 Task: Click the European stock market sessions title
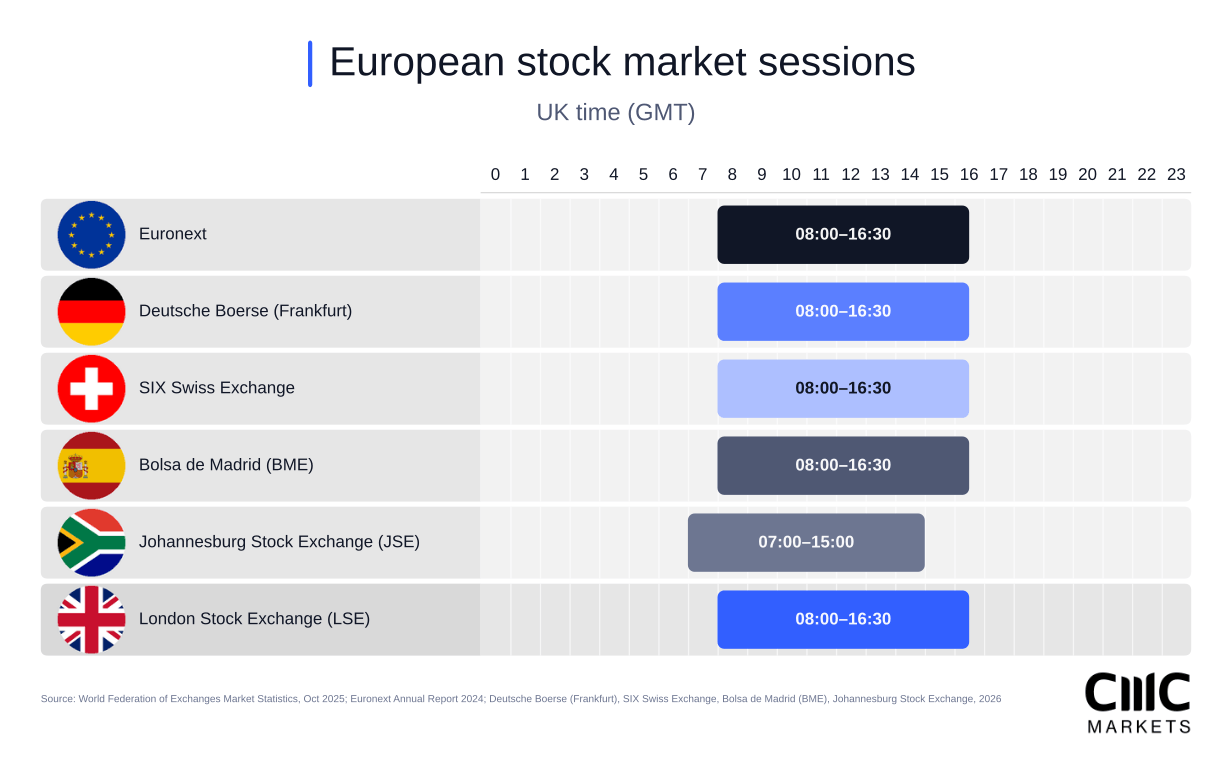pyautogui.click(x=622, y=62)
